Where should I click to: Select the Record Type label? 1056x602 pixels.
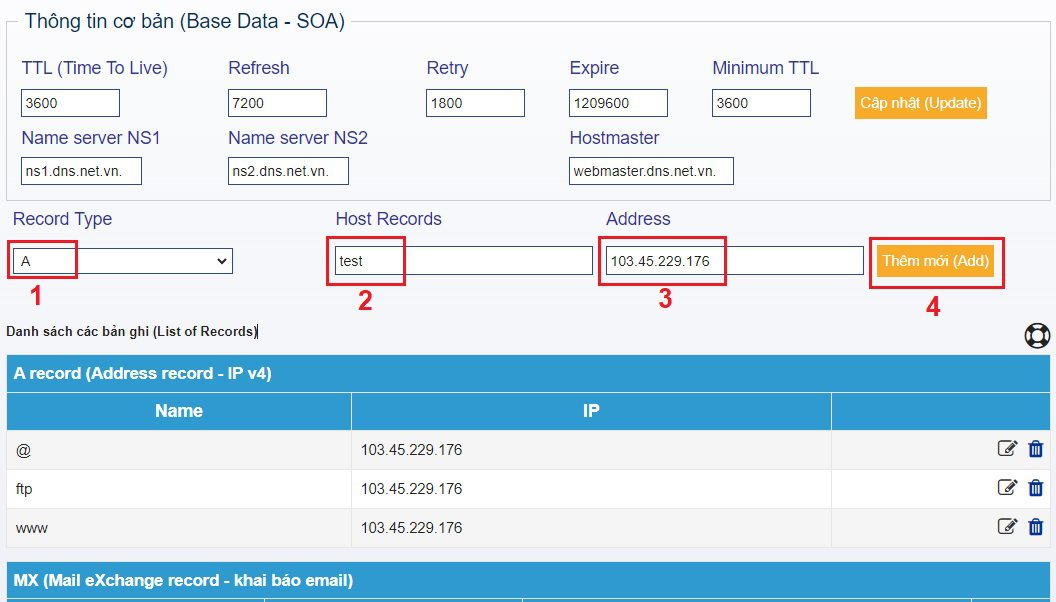63,219
